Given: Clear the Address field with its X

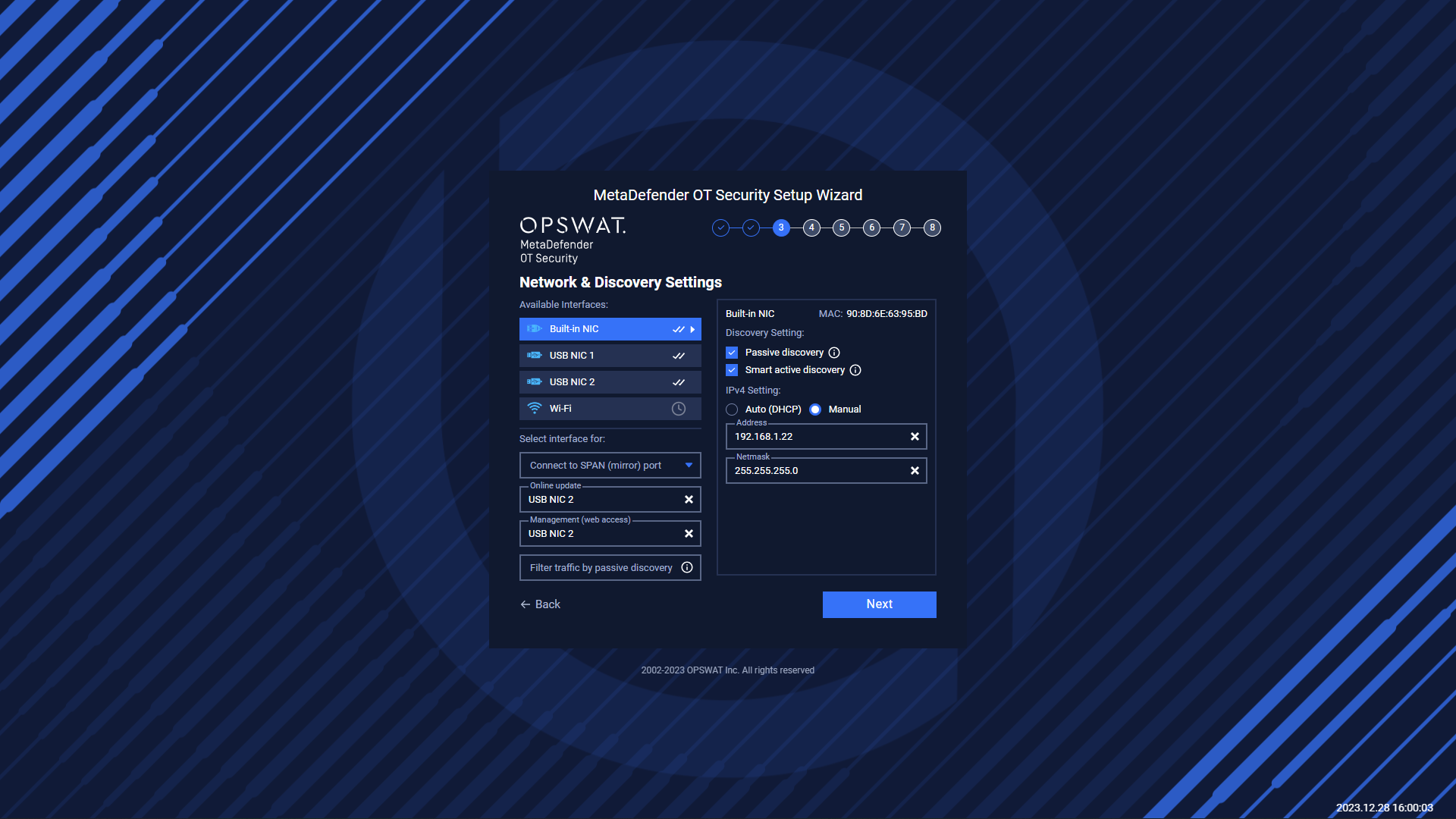Looking at the screenshot, I should coord(915,437).
